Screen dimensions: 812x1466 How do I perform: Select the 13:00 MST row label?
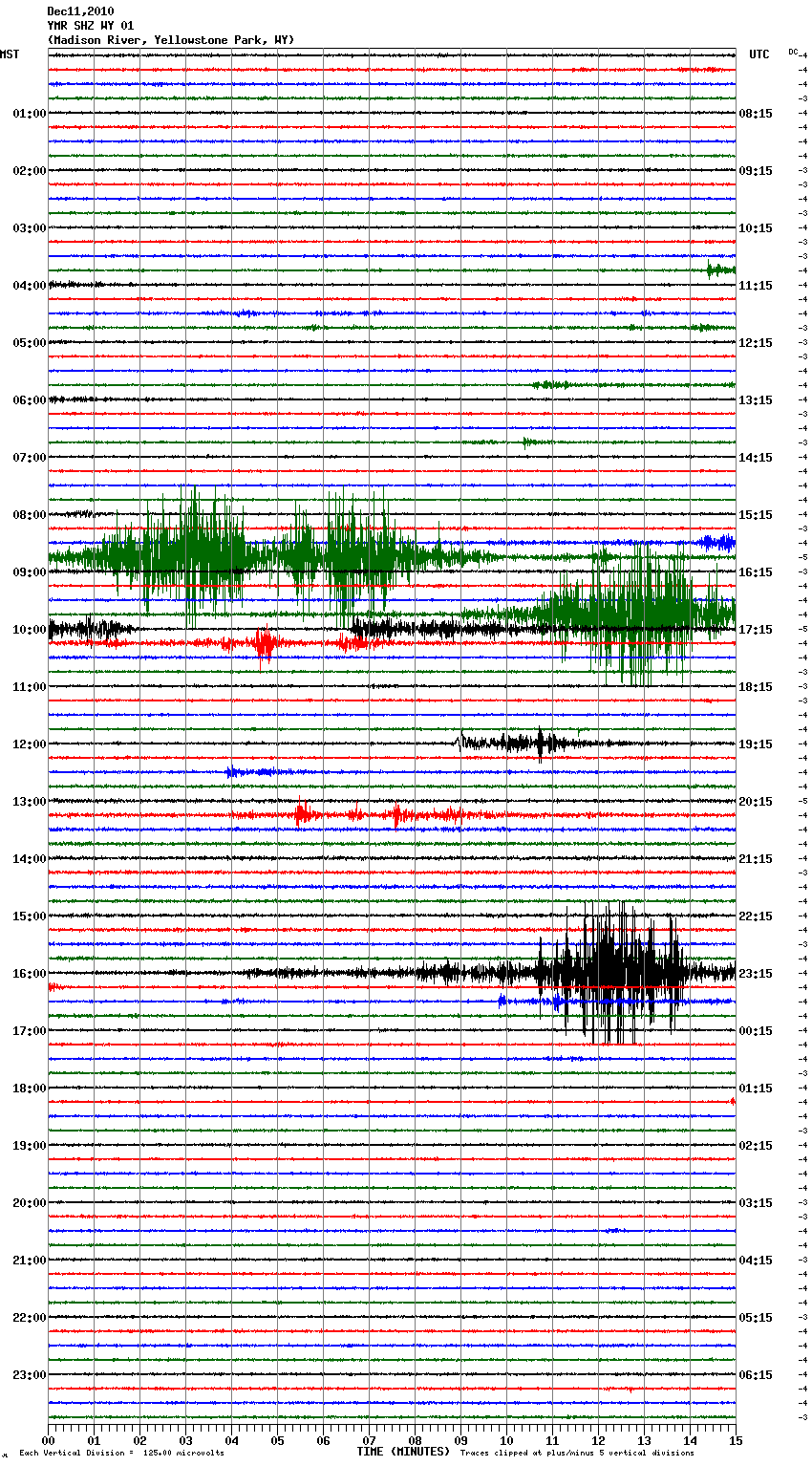[29, 802]
